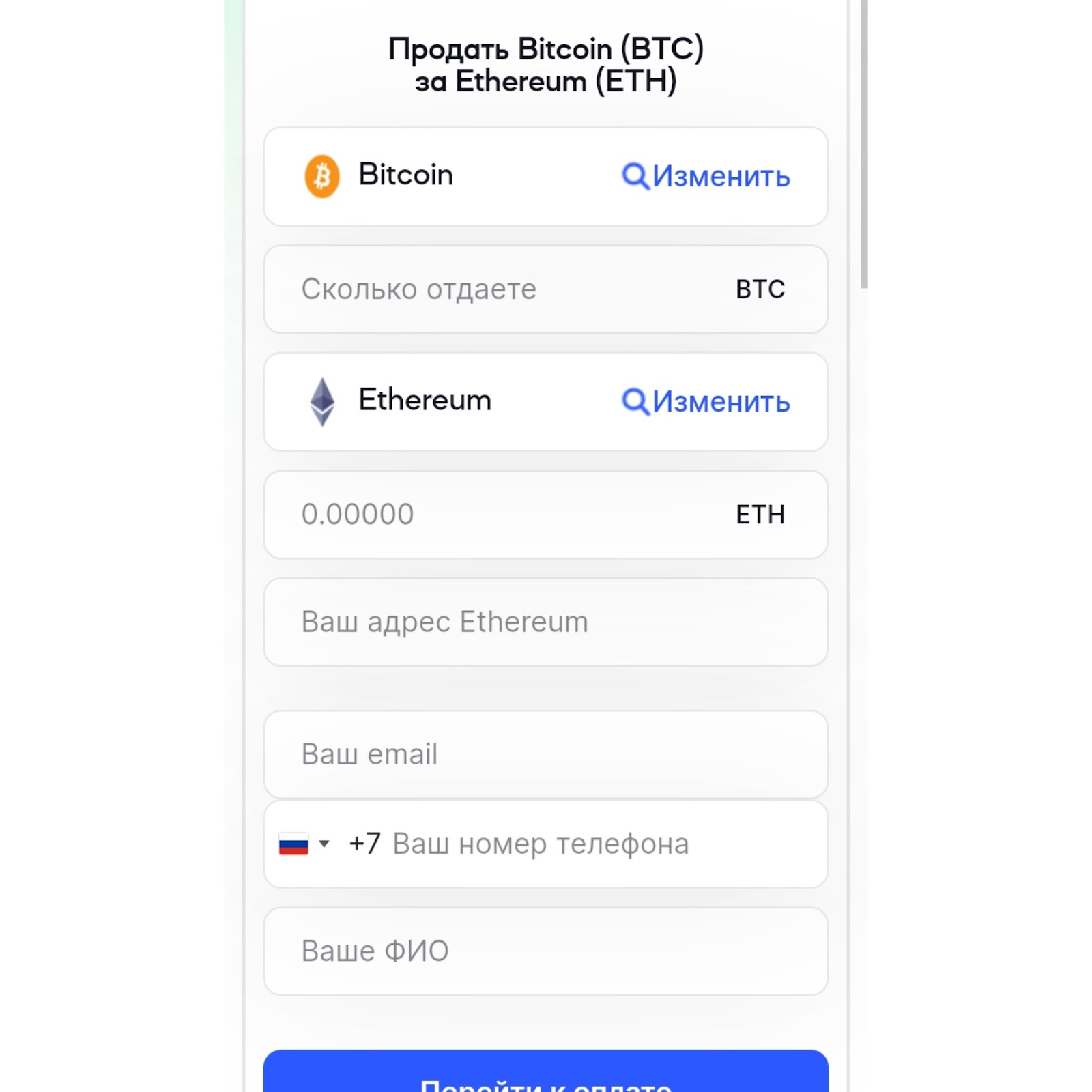Image resolution: width=1092 pixels, height=1092 pixels.
Task: Click the Ethereum diamond logo icon
Action: [x=322, y=401]
